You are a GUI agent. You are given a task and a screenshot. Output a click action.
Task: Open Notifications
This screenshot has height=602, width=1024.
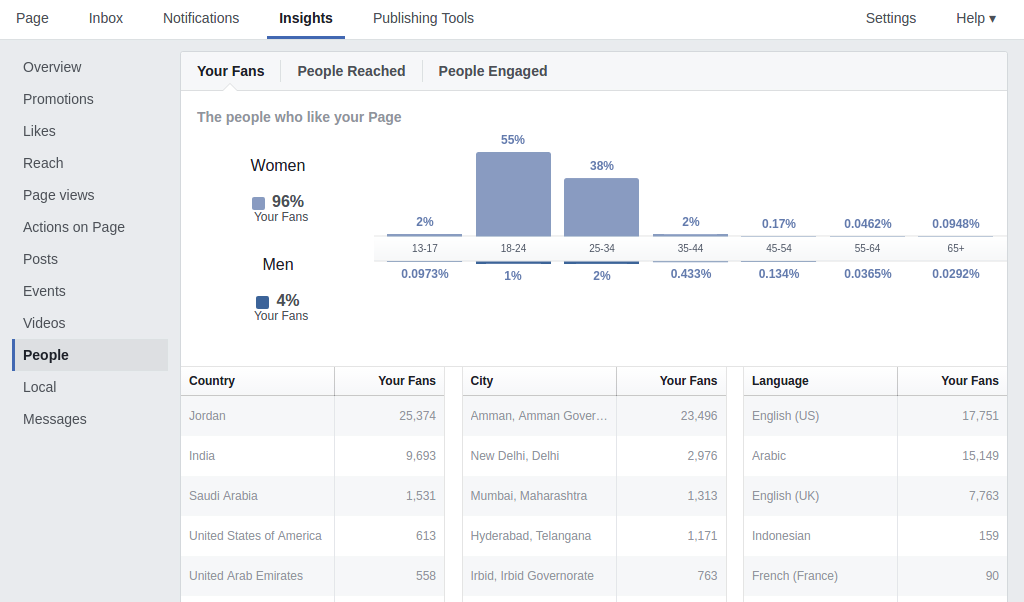(200, 18)
